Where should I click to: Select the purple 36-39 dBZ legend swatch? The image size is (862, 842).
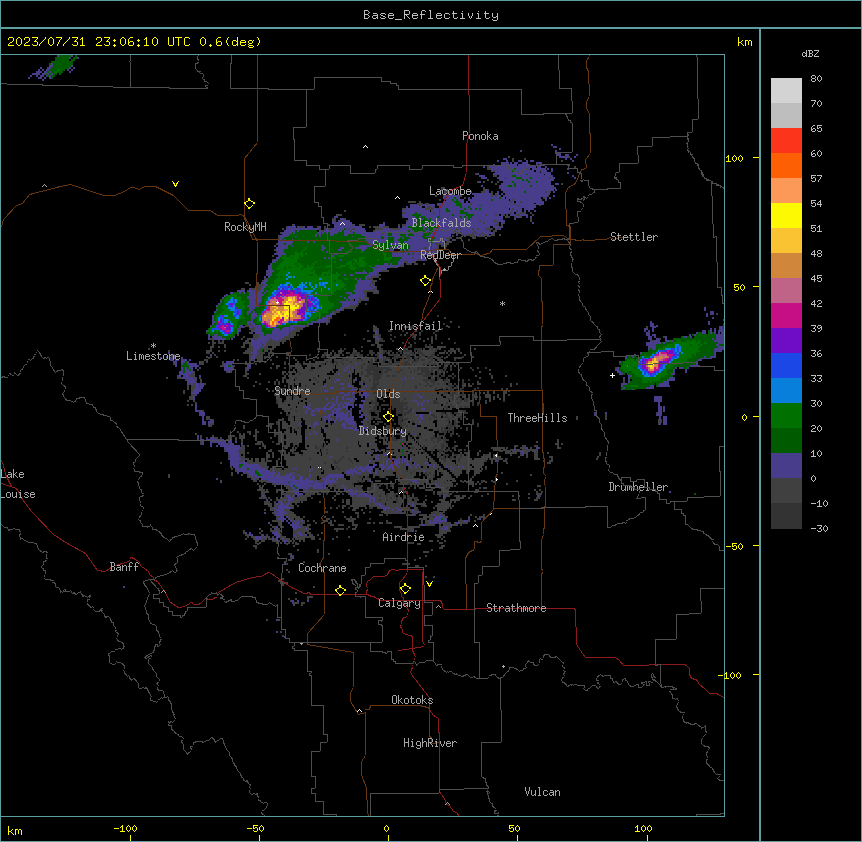pyautogui.click(x=786, y=341)
